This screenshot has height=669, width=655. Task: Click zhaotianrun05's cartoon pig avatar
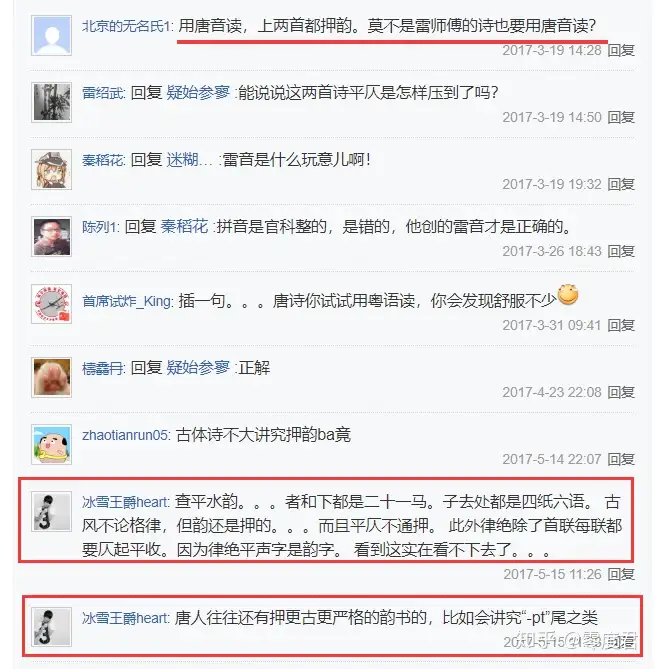(51, 445)
